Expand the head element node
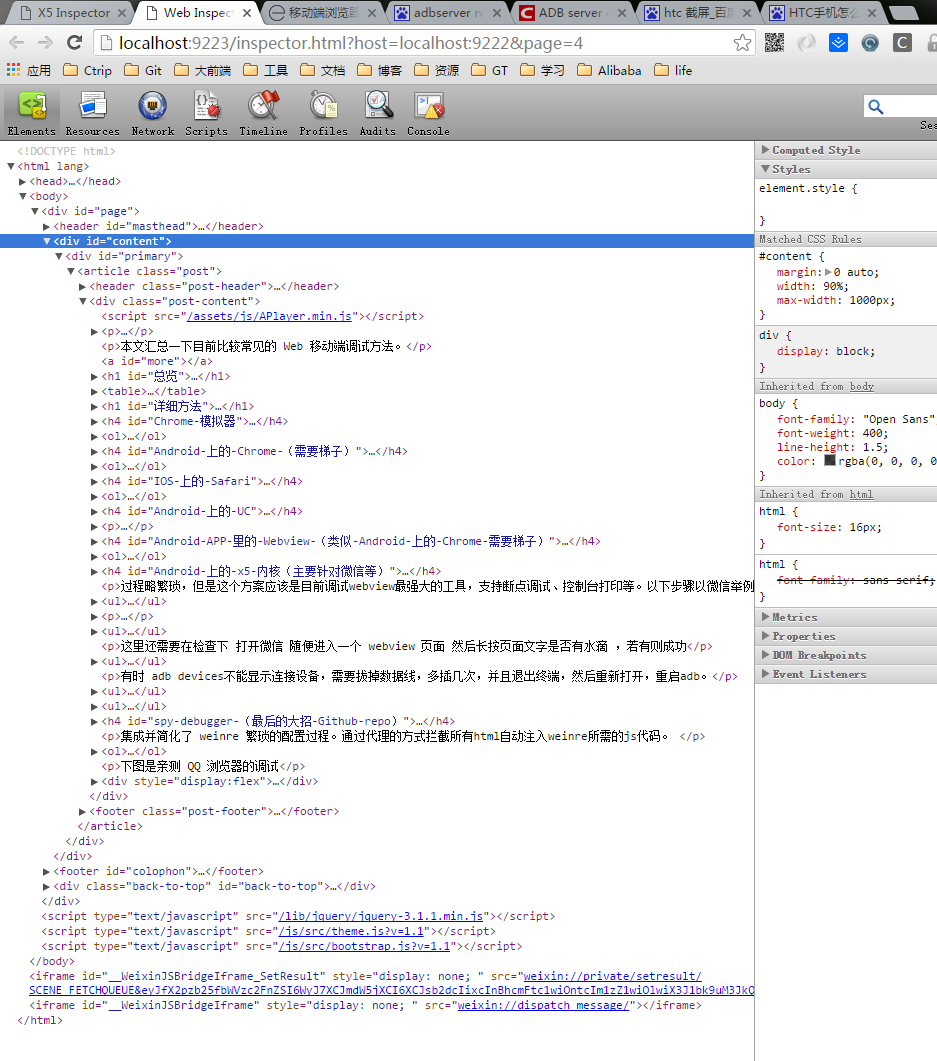The image size is (937, 1061). coord(22,181)
